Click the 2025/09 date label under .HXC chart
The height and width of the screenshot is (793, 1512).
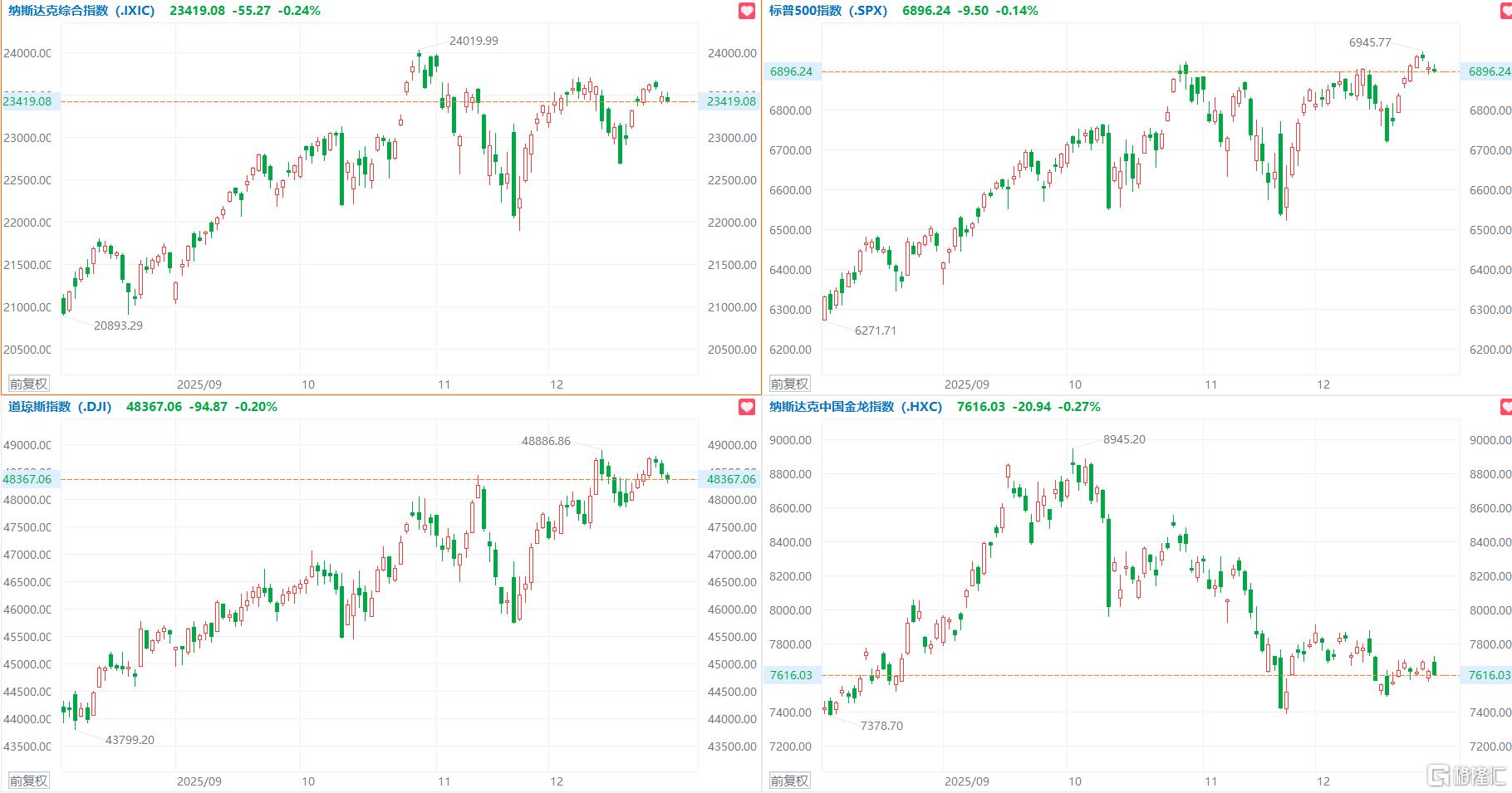coord(967,781)
